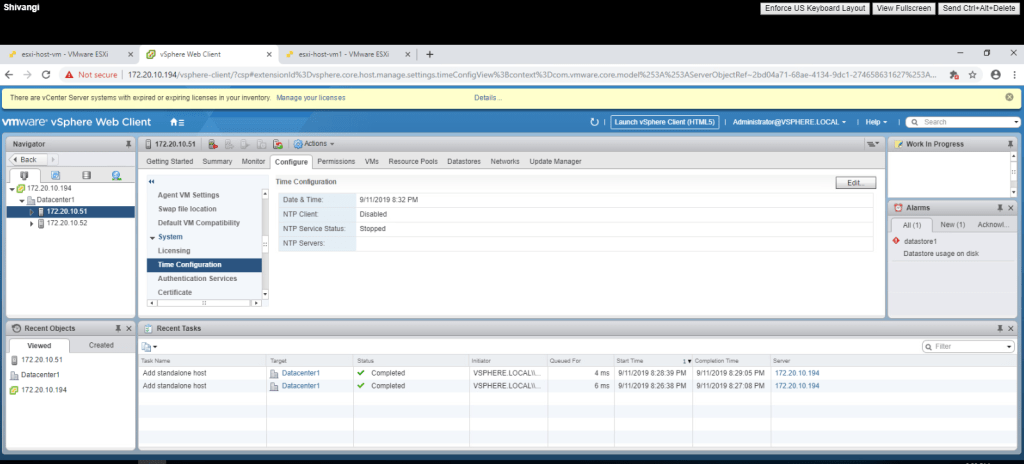Click the Edit time configuration button
The height and width of the screenshot is (464, 1024).
click(x=855, y=183)
